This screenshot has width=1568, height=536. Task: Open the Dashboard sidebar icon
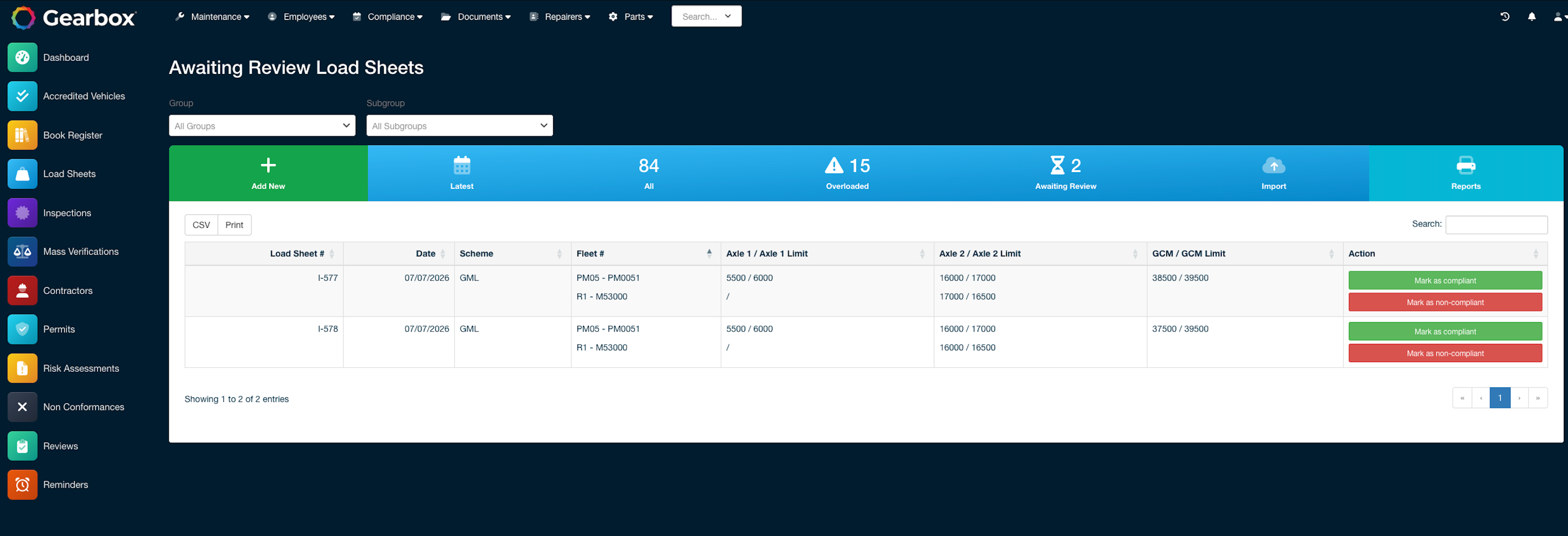(23, 57)
